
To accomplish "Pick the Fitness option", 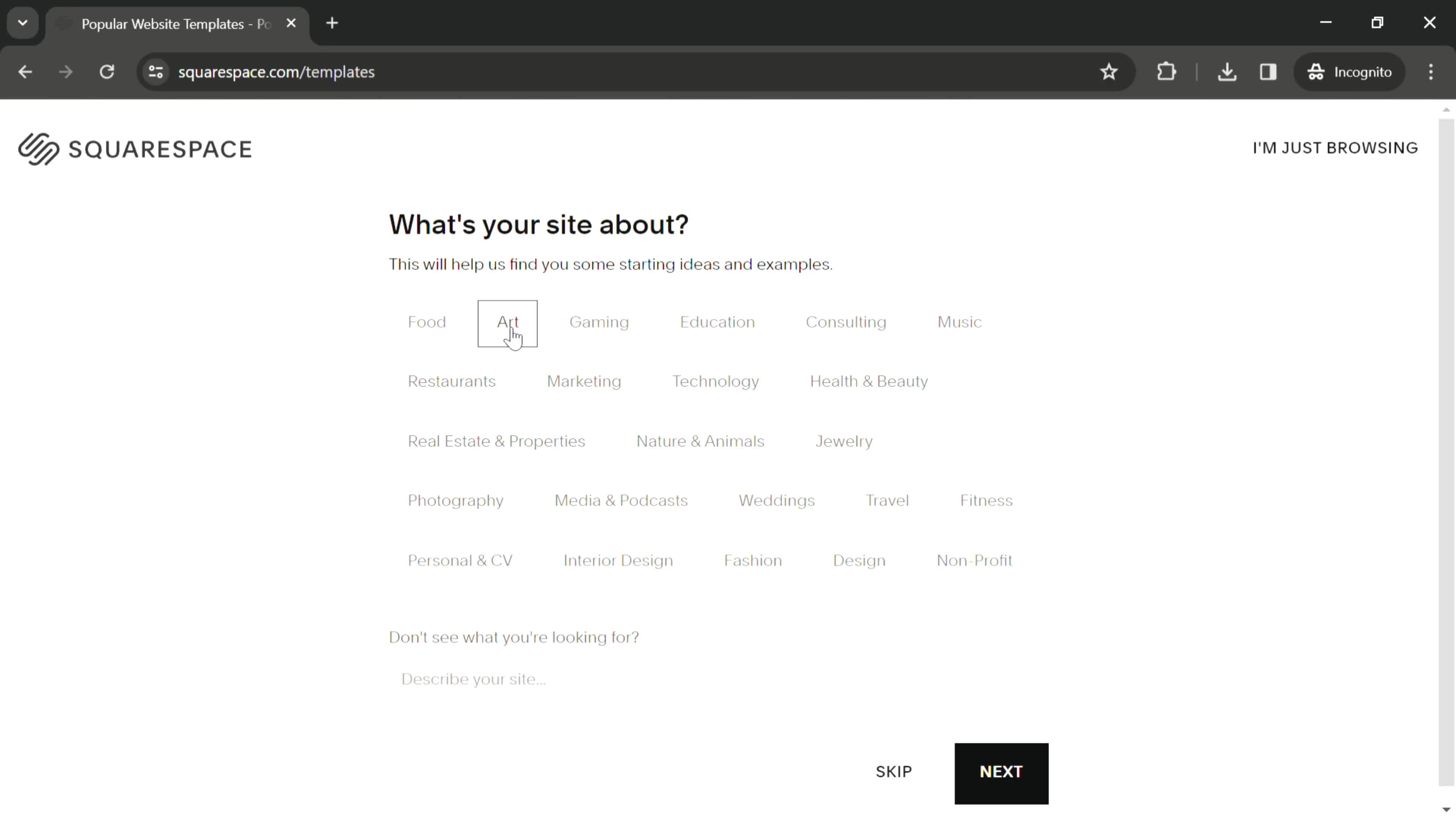I will tap(986, 501).
